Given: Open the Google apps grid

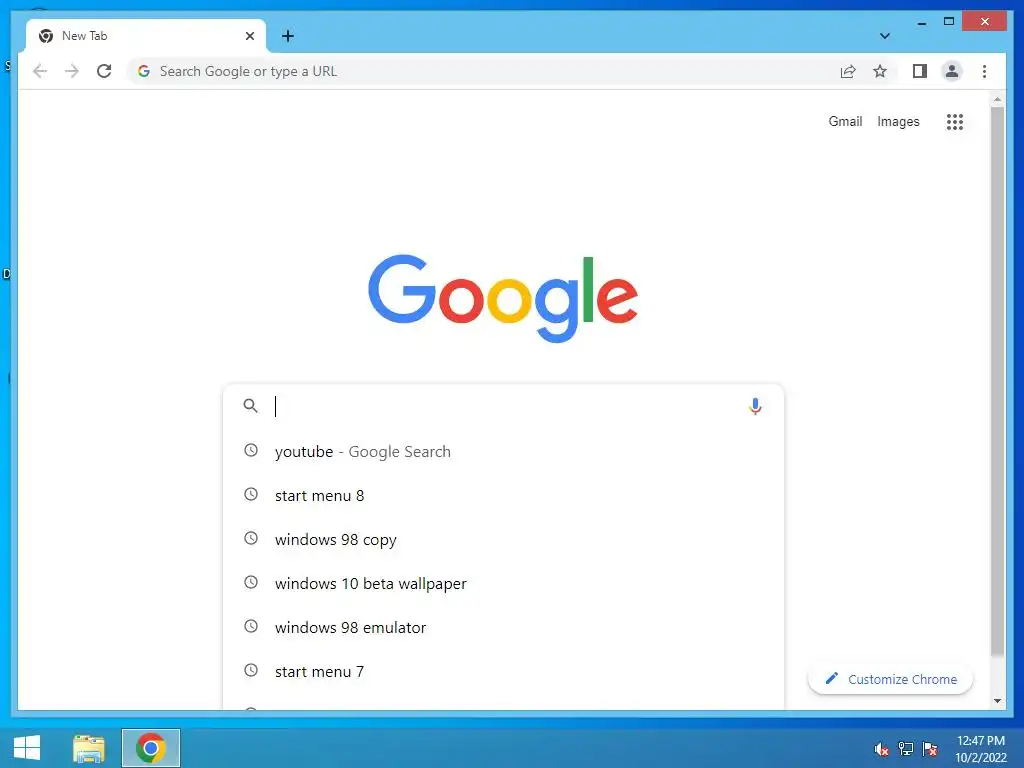Looking at the screenshot, I should 954,121.
